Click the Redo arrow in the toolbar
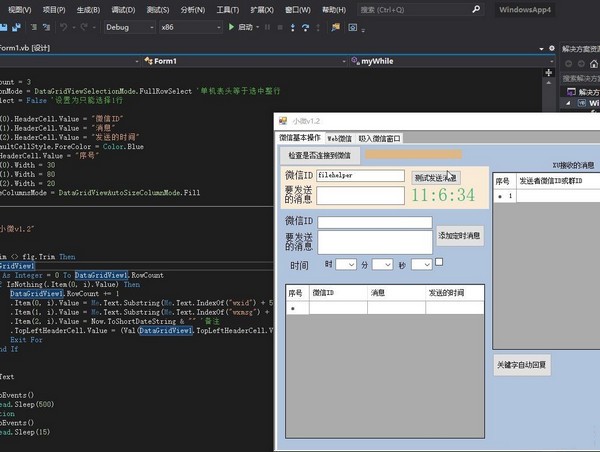Screen dimensions: 600x452 pyautogui.click(x=86, y=27)
